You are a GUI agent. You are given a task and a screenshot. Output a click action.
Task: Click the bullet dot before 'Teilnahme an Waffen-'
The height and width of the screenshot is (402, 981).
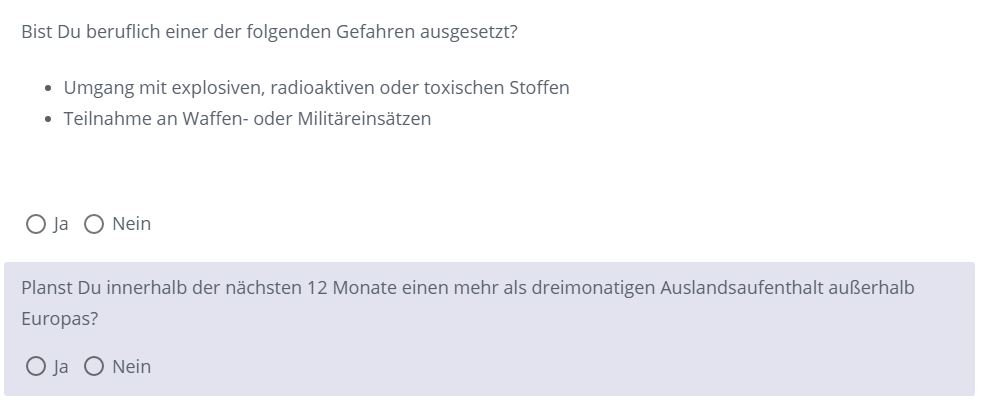point(49,119)
